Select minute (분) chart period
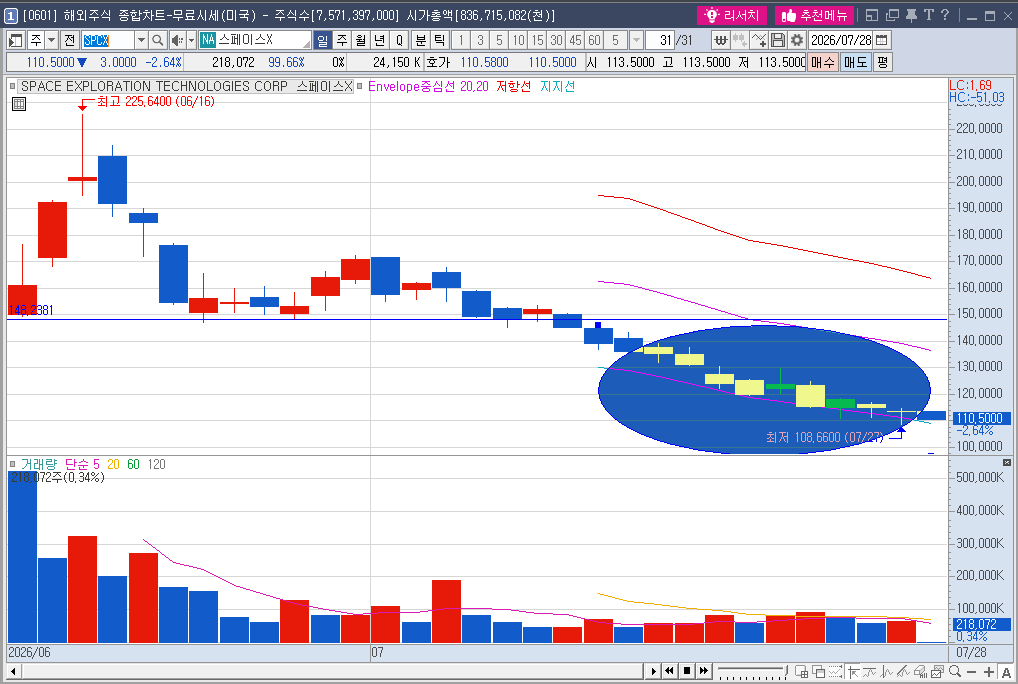The image size is (1018, 684). [421, 40]
